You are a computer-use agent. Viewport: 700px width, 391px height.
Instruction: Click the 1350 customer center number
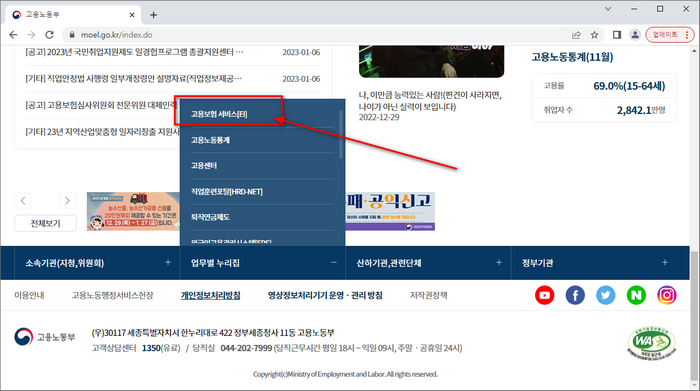click(x=151, y=348)
